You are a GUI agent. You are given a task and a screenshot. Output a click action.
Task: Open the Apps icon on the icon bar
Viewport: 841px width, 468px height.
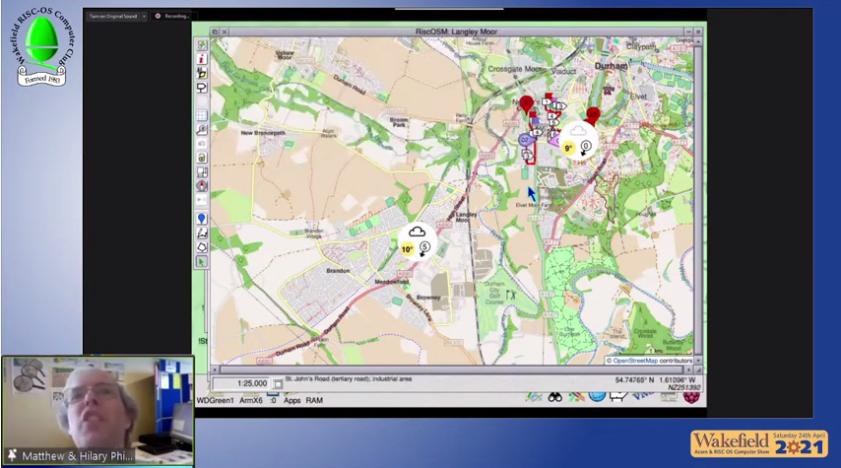point(291,400)
